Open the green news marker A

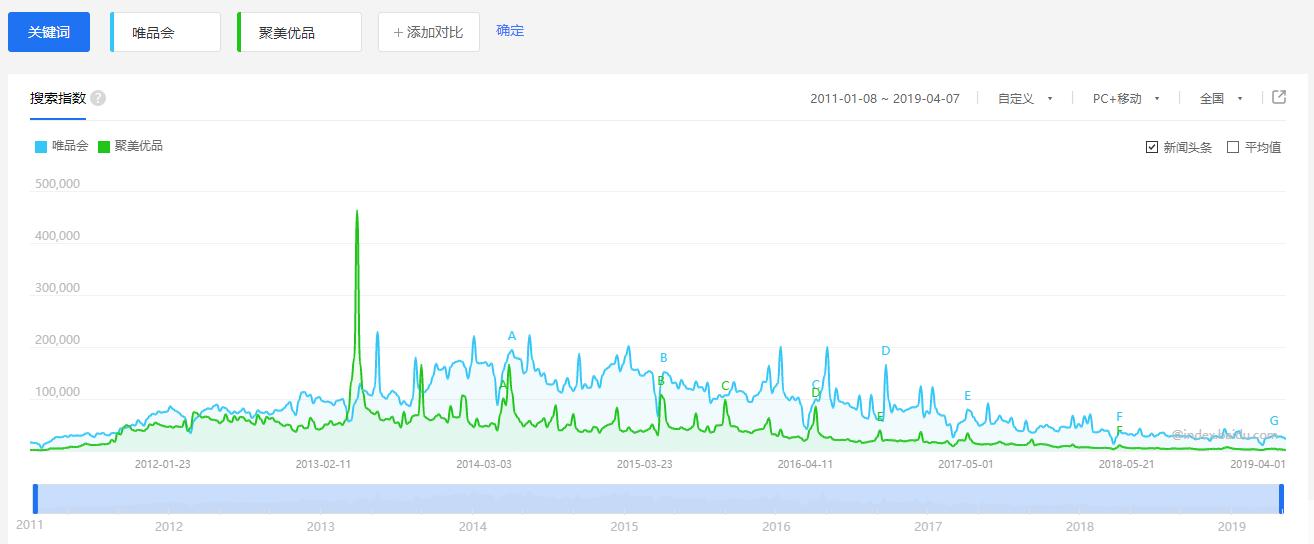pos(503,385)
